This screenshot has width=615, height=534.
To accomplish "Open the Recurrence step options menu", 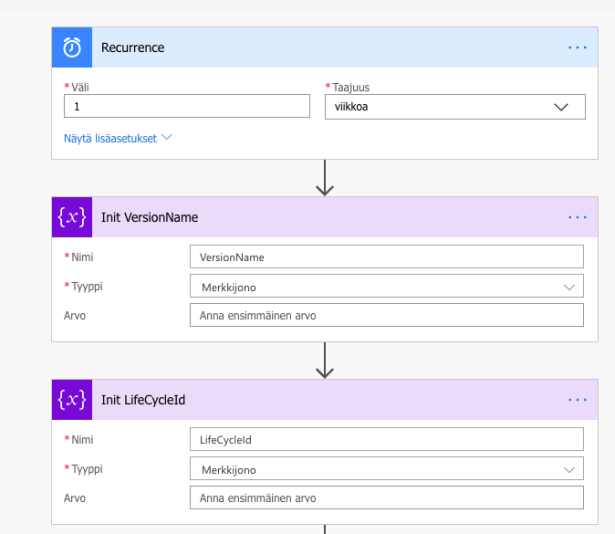I will click(577, 48).
